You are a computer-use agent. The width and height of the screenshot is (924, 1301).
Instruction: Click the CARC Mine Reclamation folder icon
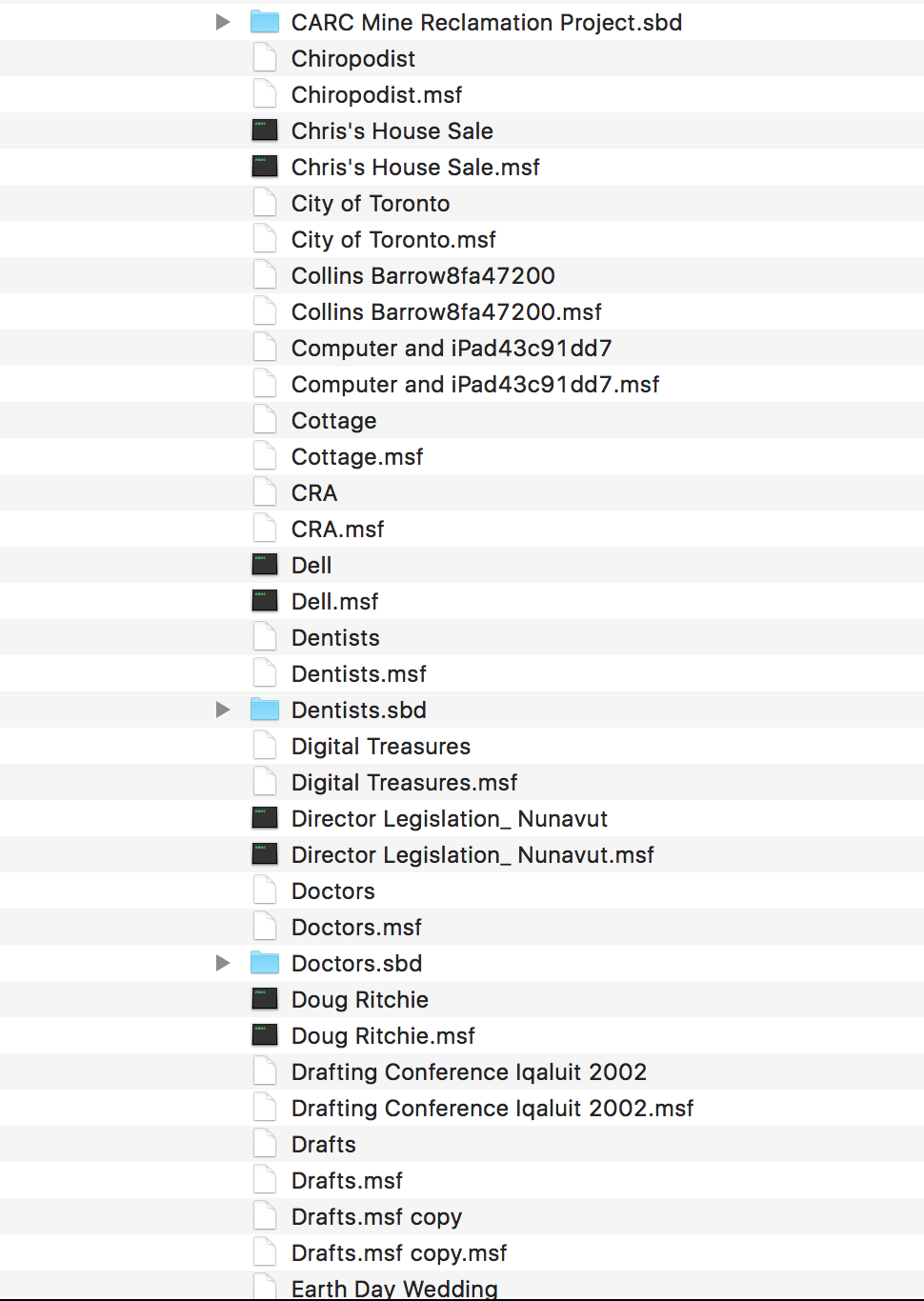pos(264,22)
